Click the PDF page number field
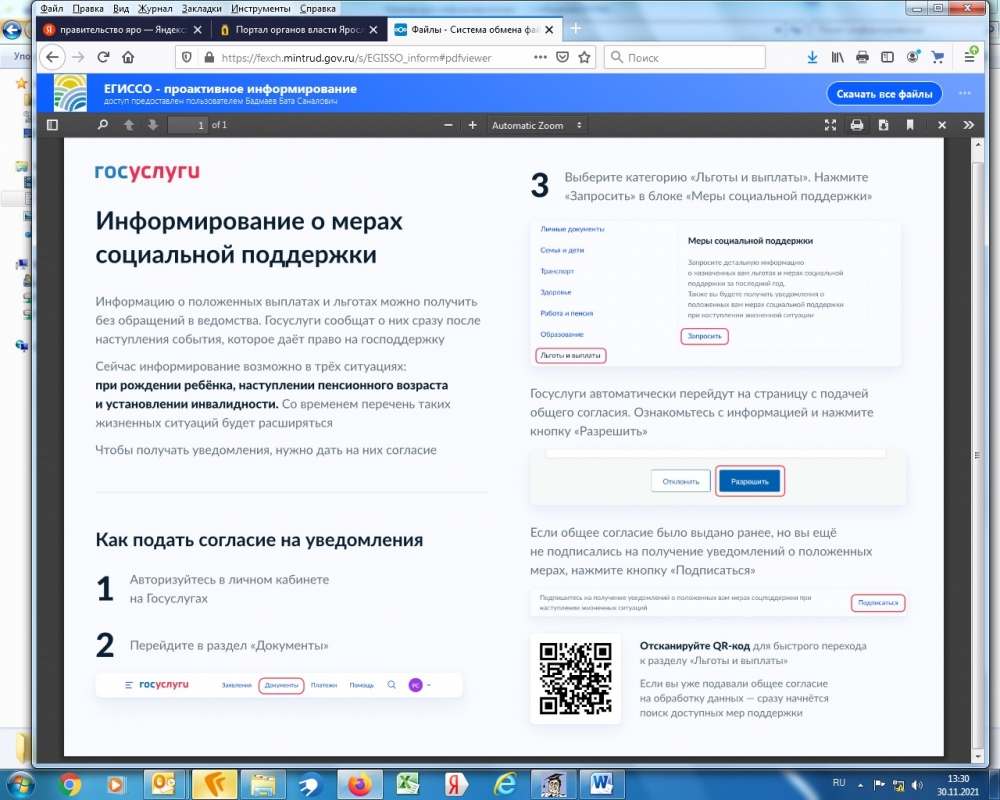Viewport: 1000px width, 800px height. click(x=188, y=125)
